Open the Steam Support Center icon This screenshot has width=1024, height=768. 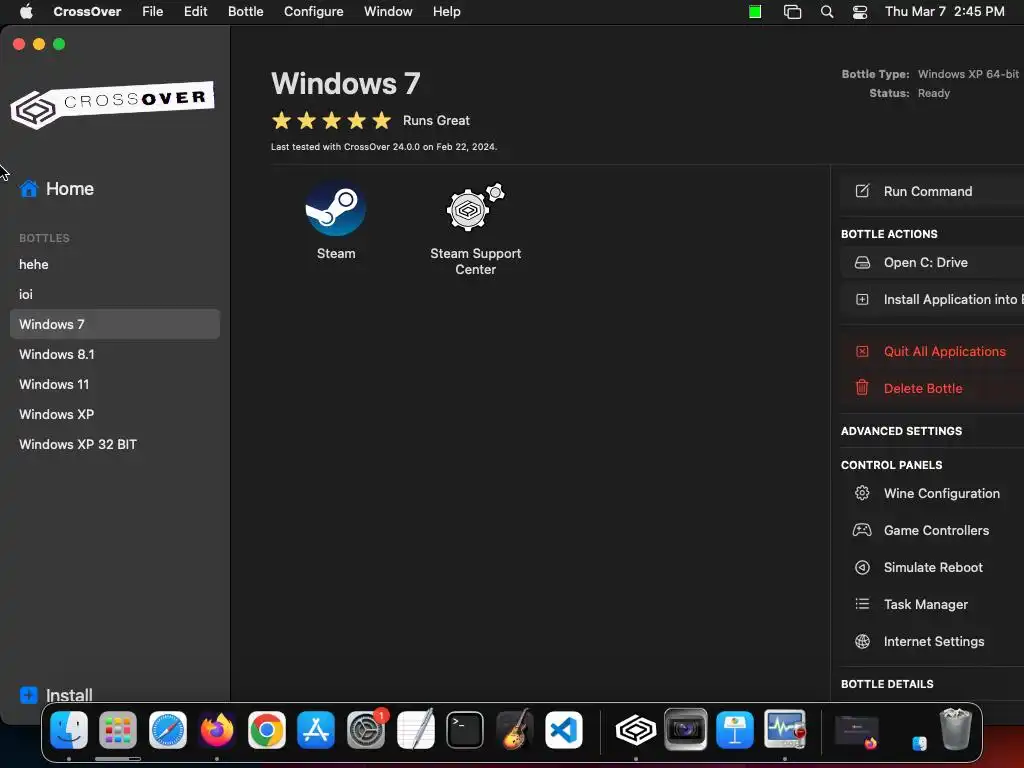475,208
